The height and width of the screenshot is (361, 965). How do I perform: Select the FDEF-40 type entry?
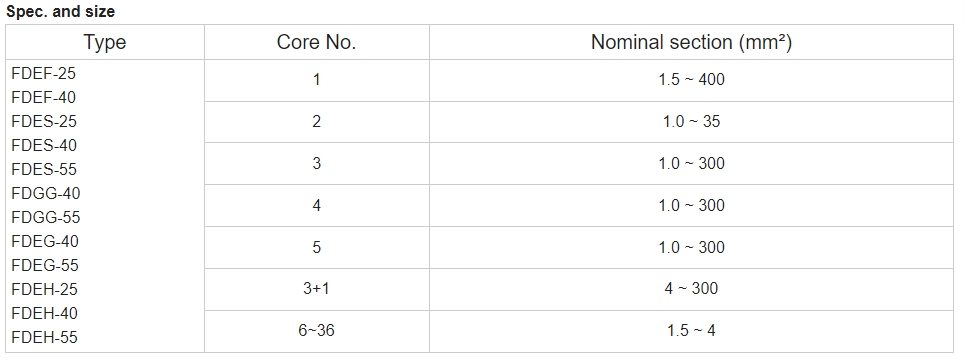[44, 97]
